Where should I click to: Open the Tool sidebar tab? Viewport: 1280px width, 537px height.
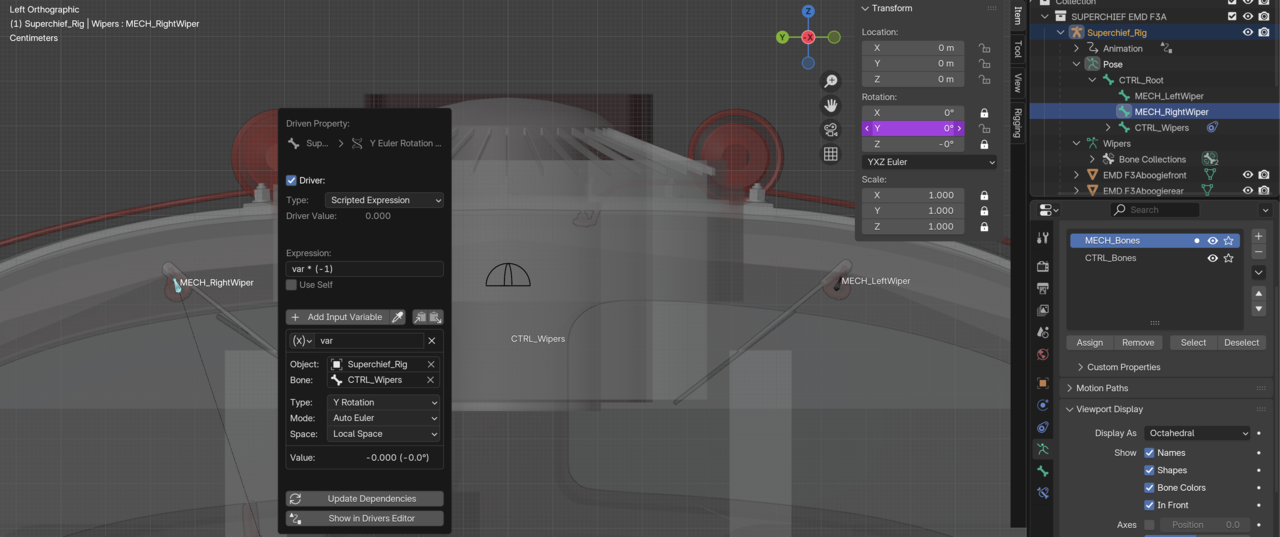coord(1018,48)
